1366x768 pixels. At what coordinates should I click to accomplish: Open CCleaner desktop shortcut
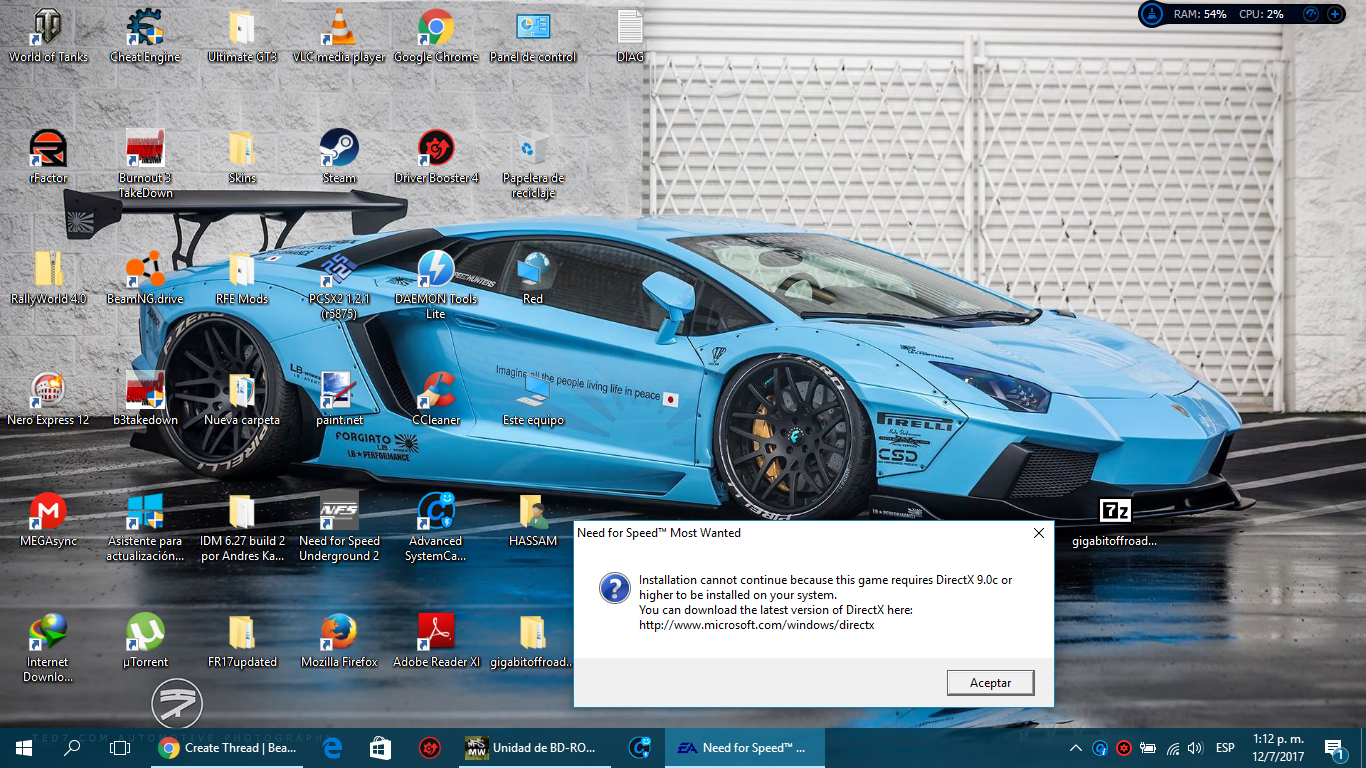436,399
